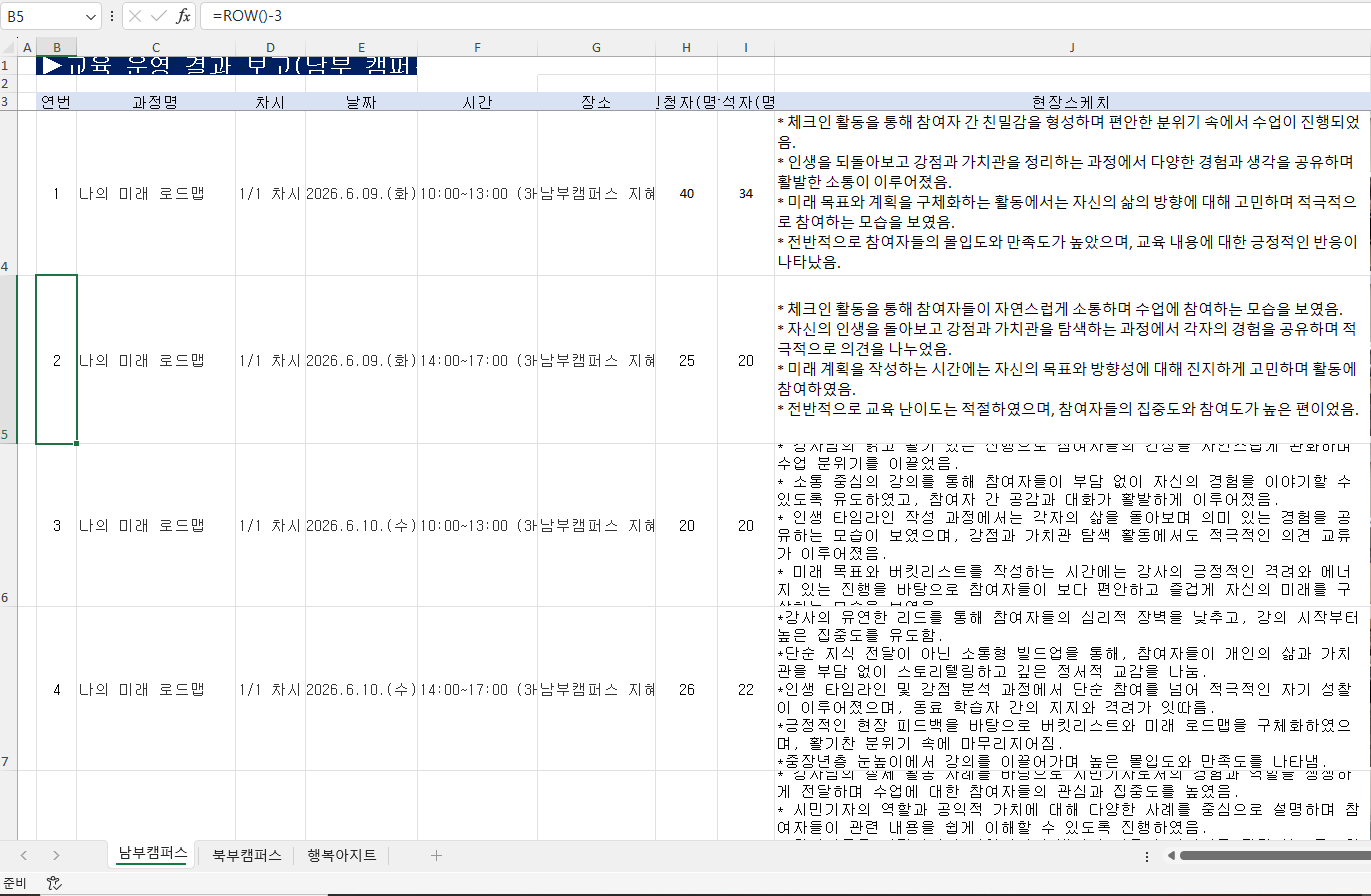
Task: Select the cell with value 22
Action: point(746,689)
